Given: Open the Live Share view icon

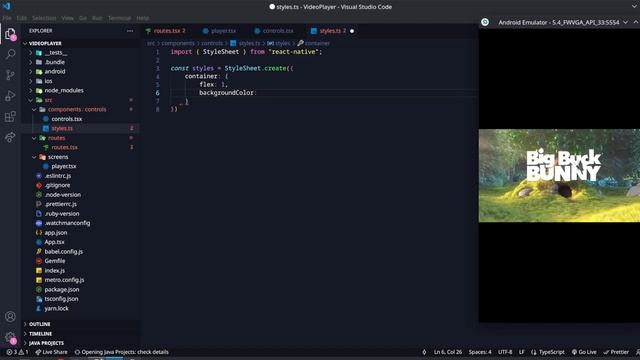Looking at the screenshot, I should coord(10,137).
